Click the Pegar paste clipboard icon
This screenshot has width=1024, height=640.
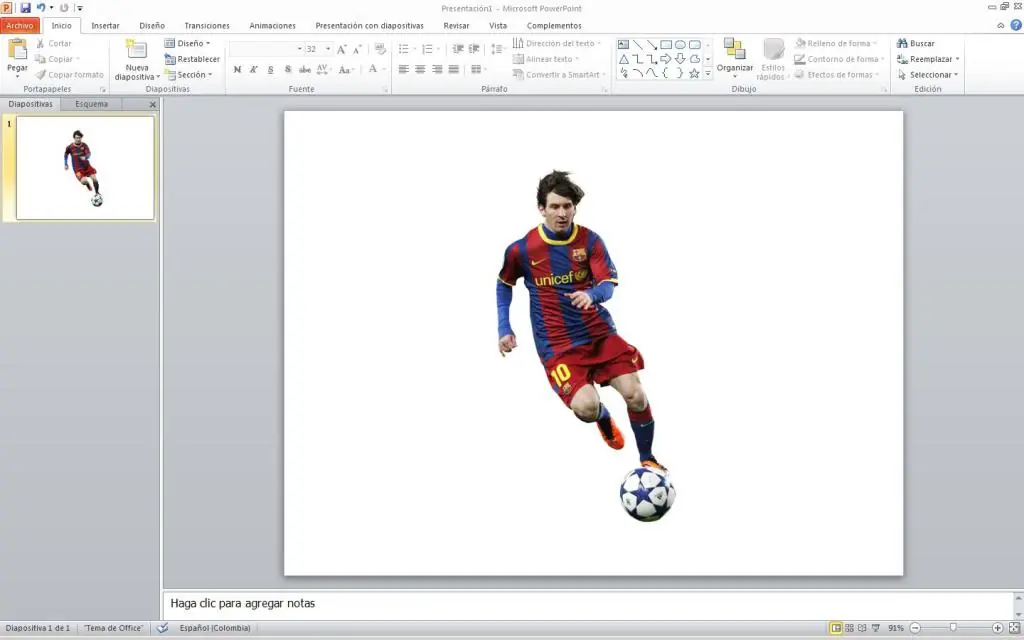point(17,49)
